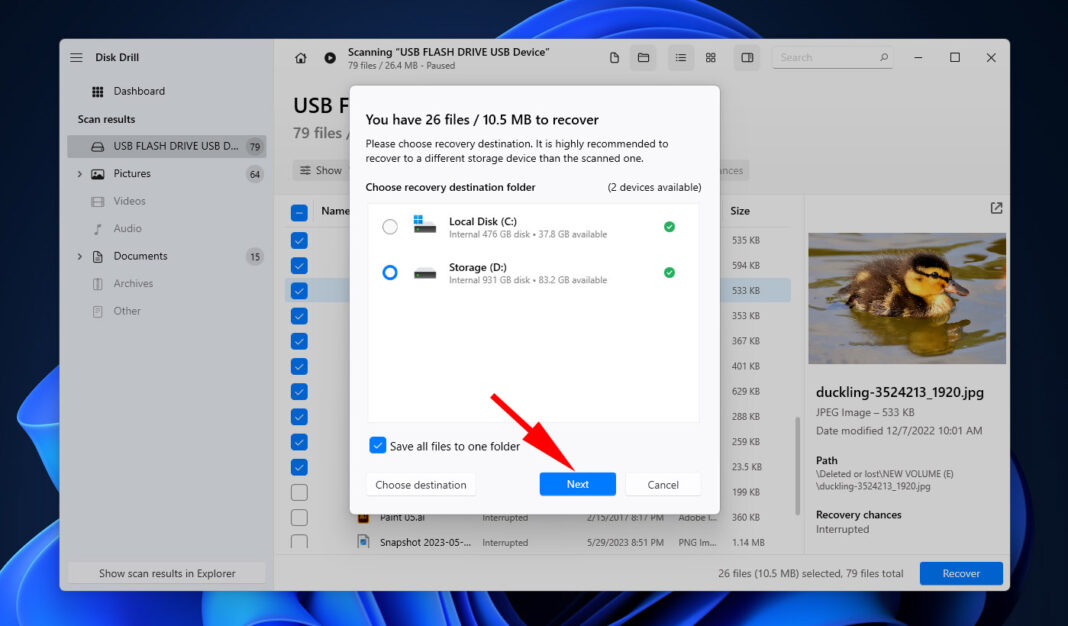The image size is (1068, 626).
Task: Click the 23.5 KB size cell
Action: tap(747, 467)
